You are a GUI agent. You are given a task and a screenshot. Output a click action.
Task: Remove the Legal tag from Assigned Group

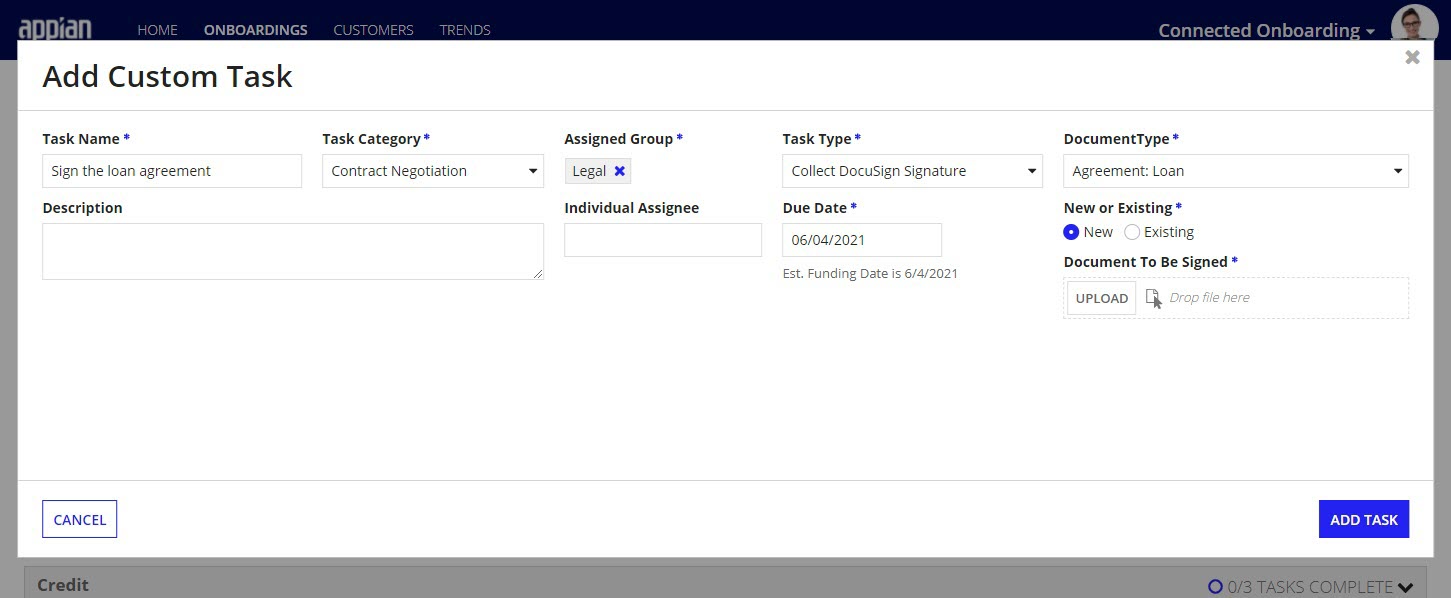coord(618,170)
